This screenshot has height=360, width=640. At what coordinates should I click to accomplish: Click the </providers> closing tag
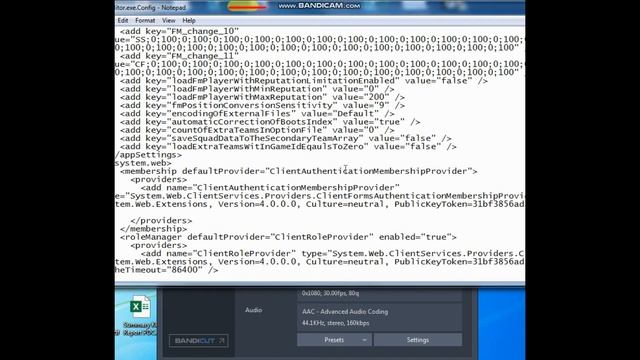[x=161, y=220]
